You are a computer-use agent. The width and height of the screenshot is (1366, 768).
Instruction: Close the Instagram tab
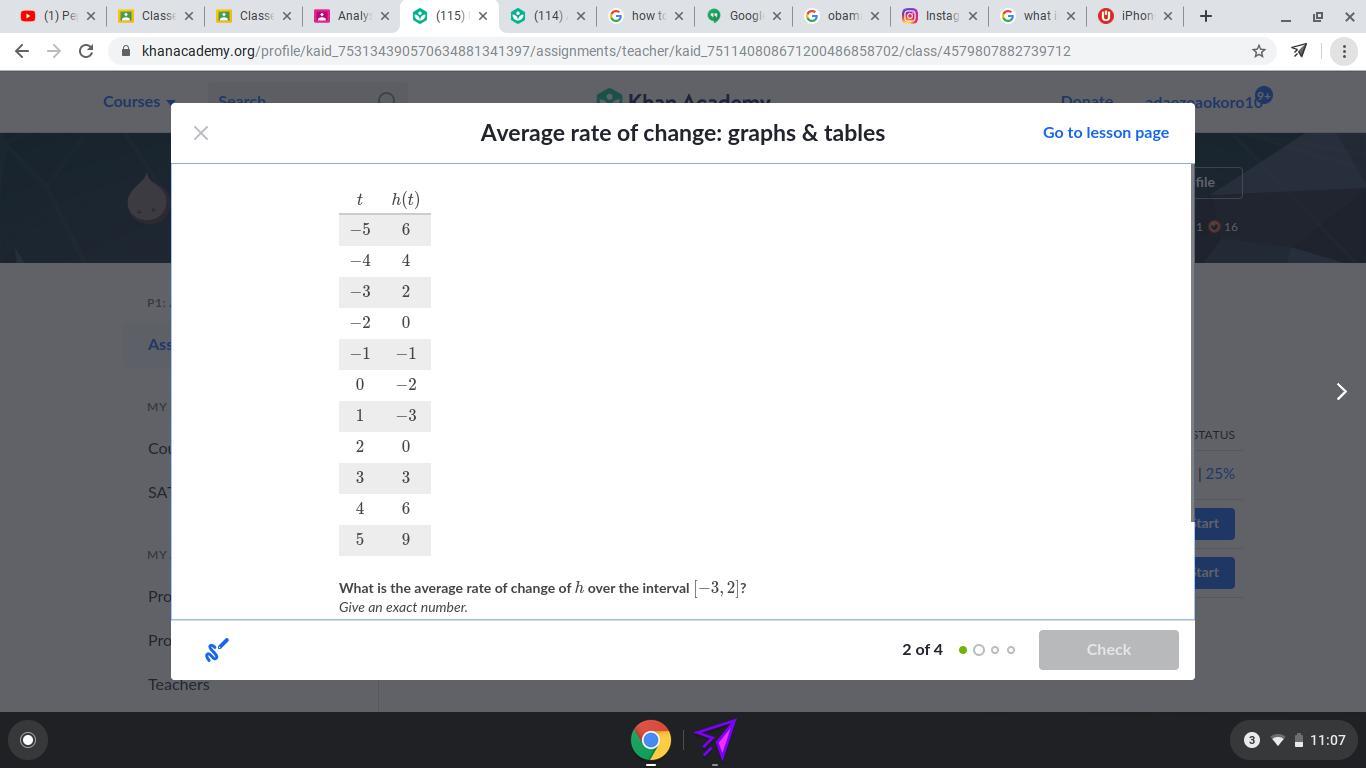tap(973, 16)
